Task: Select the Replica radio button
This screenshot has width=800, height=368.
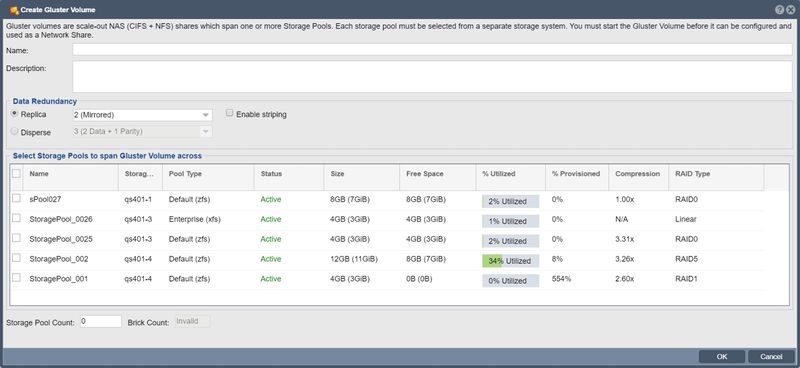Action: pos(14,113)
